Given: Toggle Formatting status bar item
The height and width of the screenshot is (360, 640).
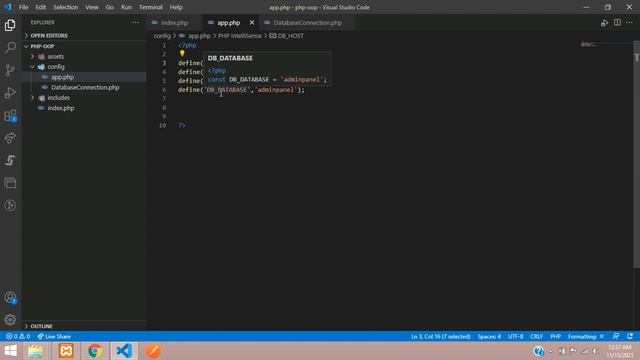Looking at the screenshot, I should click(586, 336).
